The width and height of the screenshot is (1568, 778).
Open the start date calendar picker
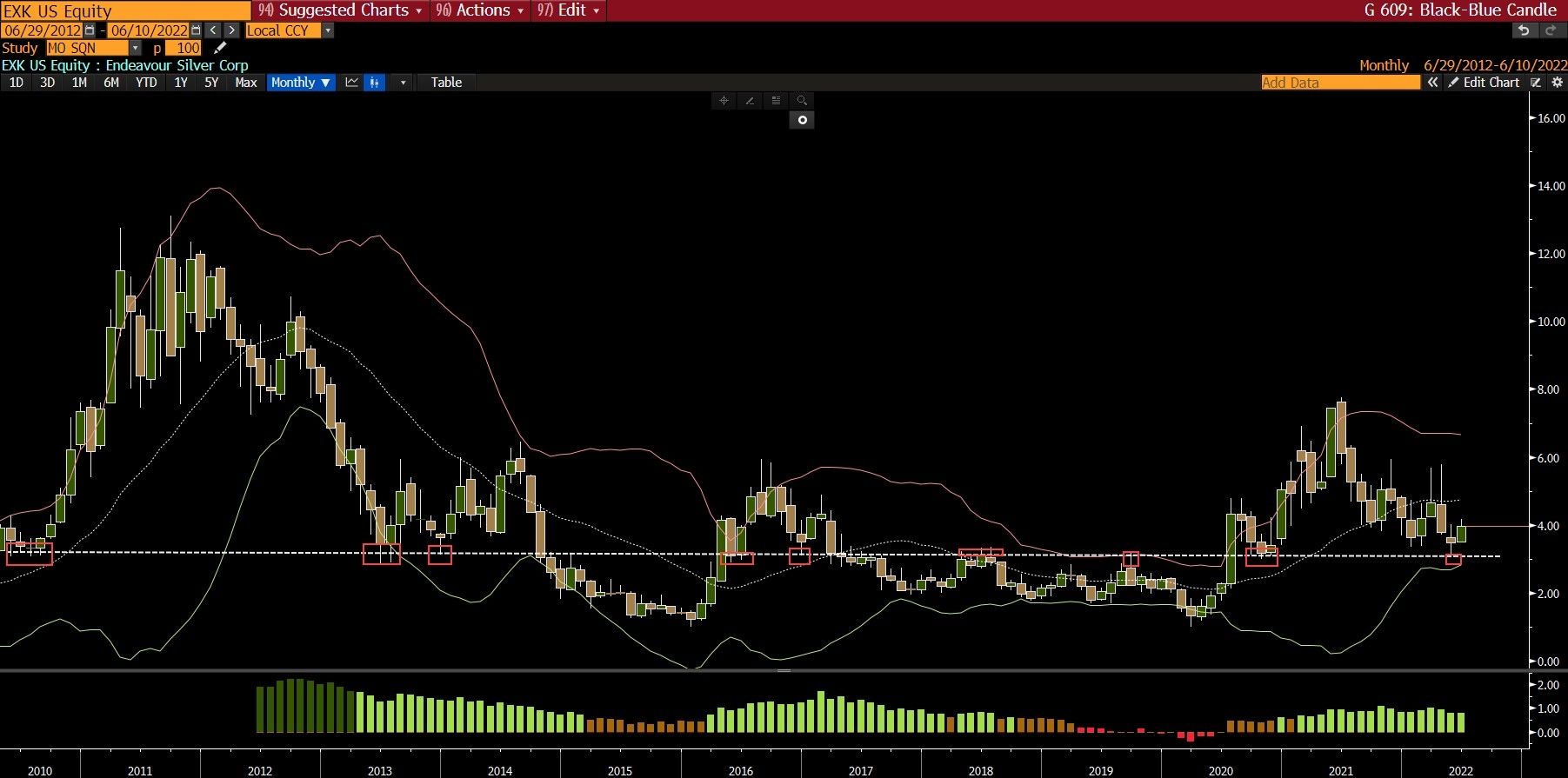[90, 30]
